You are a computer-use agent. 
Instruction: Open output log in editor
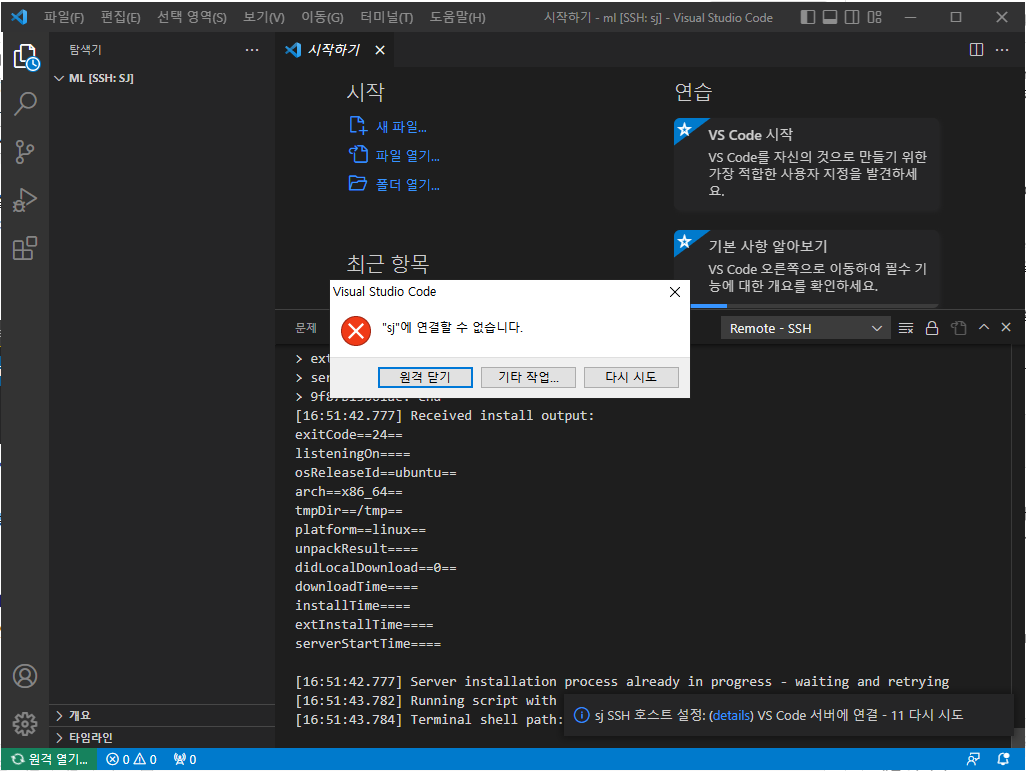pyautogui.click(x=959, y=328)
